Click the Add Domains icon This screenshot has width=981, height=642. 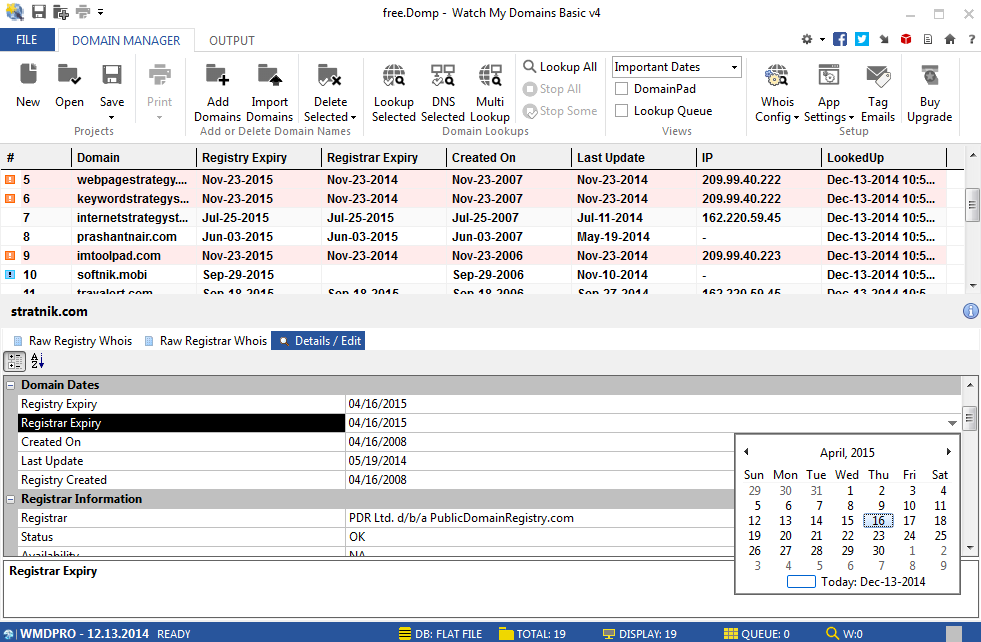click(217, 74)
